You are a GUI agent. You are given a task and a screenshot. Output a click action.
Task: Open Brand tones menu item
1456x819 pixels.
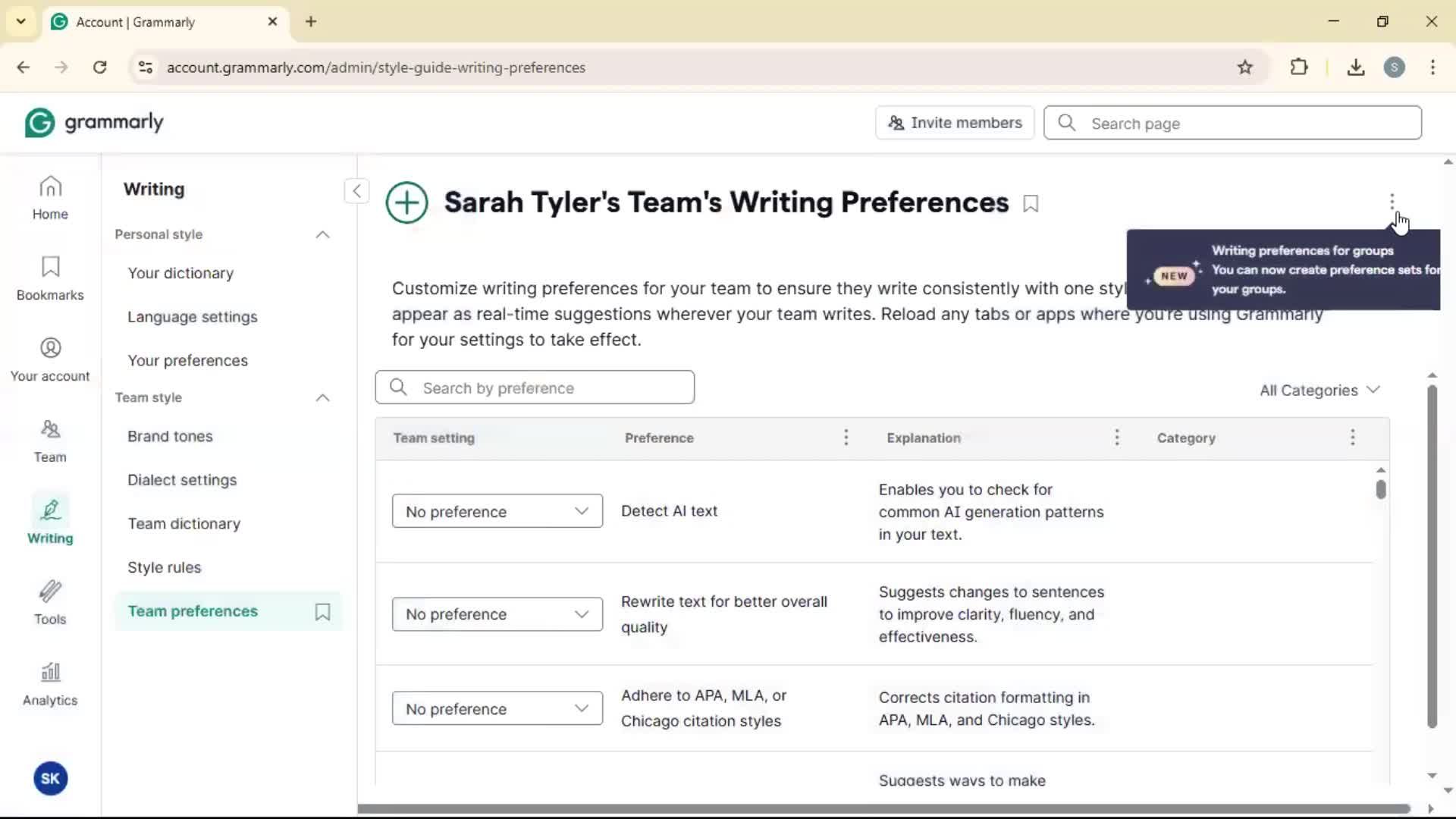coord(170,436)
